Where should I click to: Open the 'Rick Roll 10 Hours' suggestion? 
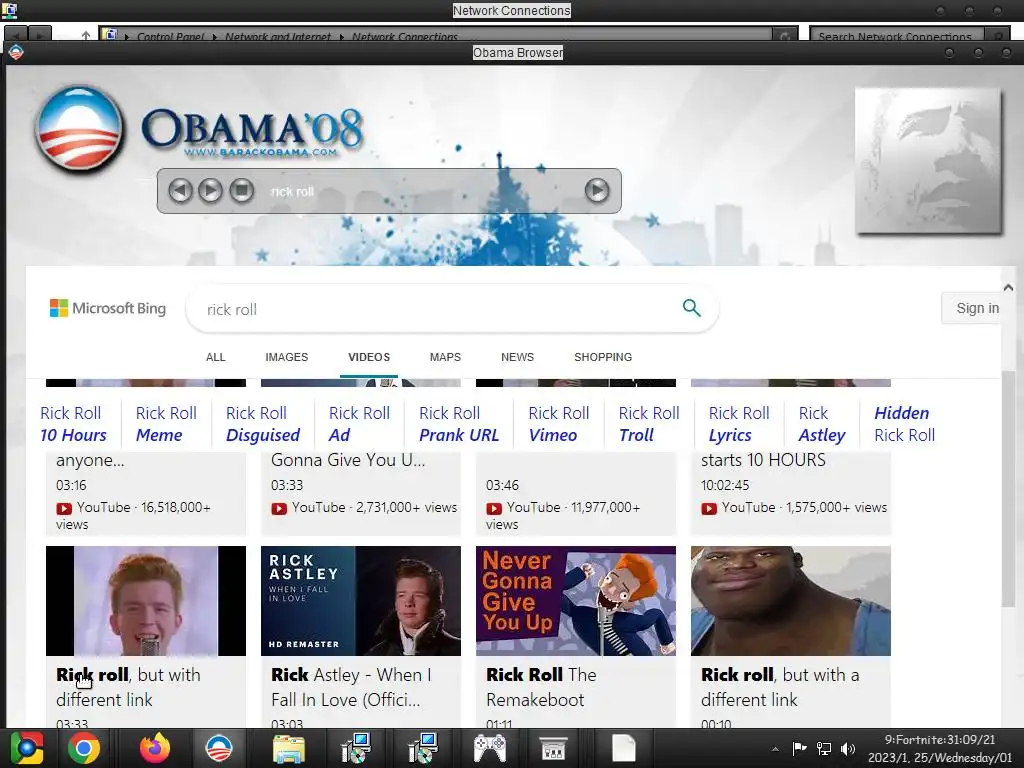(x=73, y=424)
